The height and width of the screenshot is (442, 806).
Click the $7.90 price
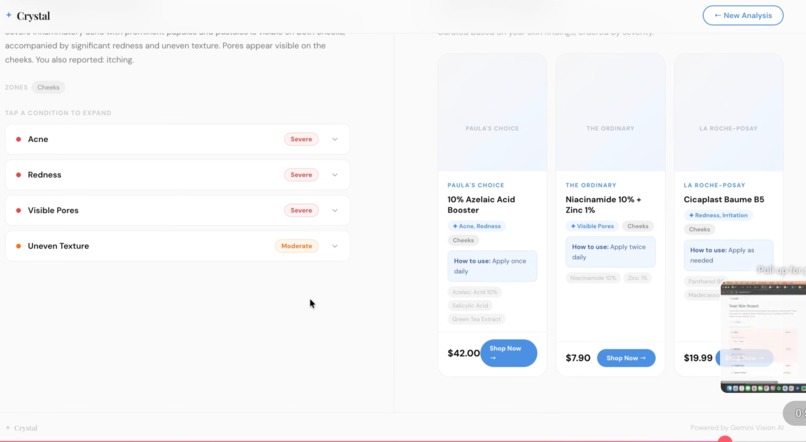(578, 358)
